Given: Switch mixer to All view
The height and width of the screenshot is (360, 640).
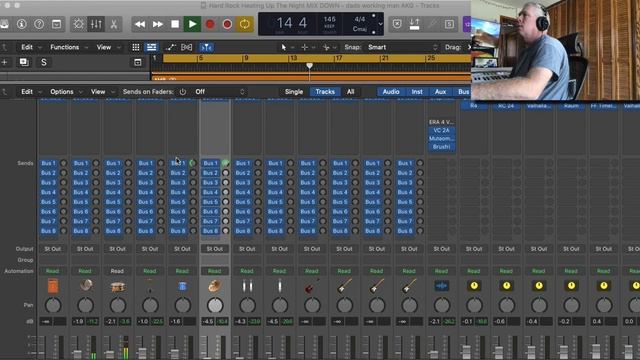Looking at the screenshot, I should (x=350, y=92).
